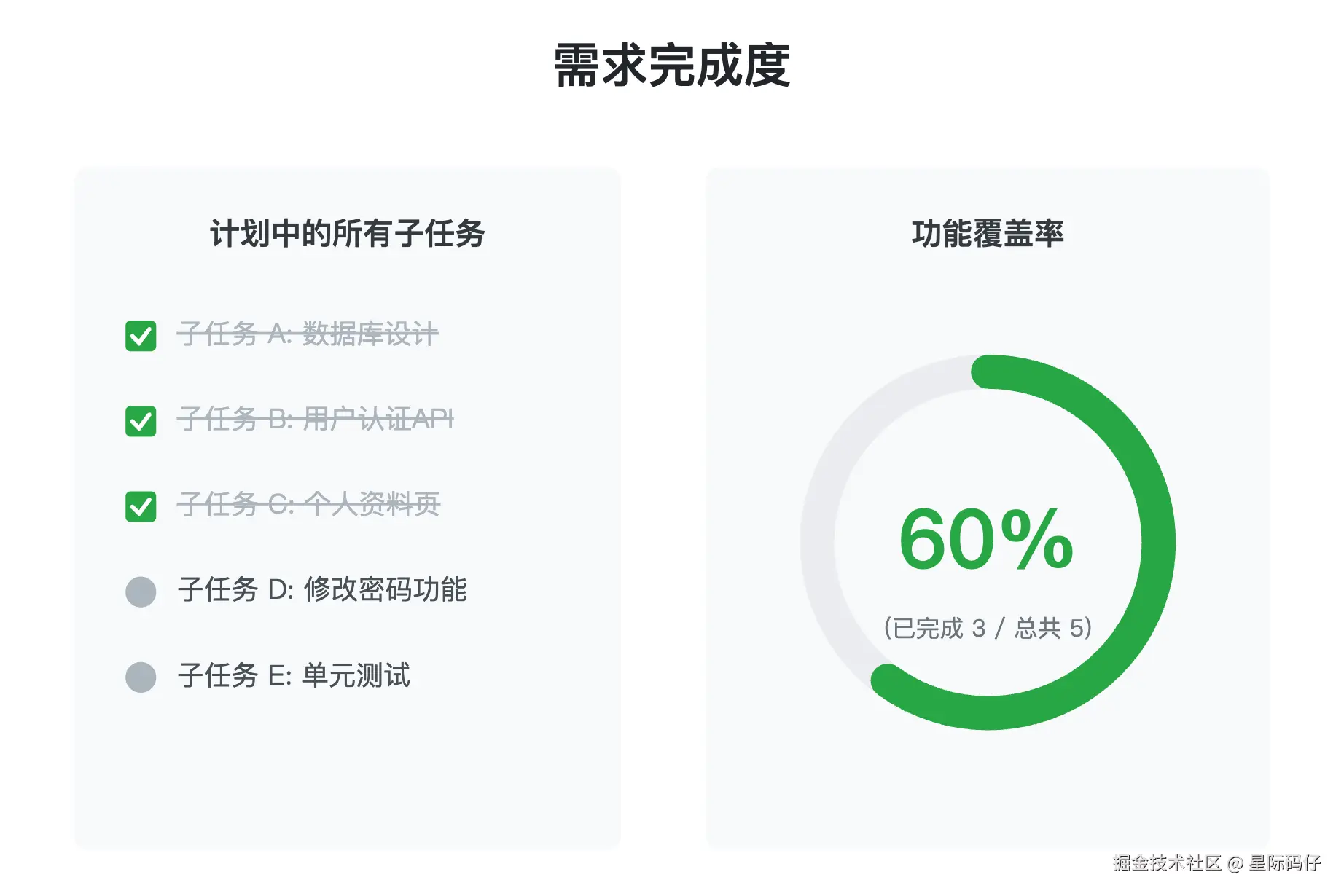Uncheck the 子任务 B 用户认证API checkbox

[141, 421]
